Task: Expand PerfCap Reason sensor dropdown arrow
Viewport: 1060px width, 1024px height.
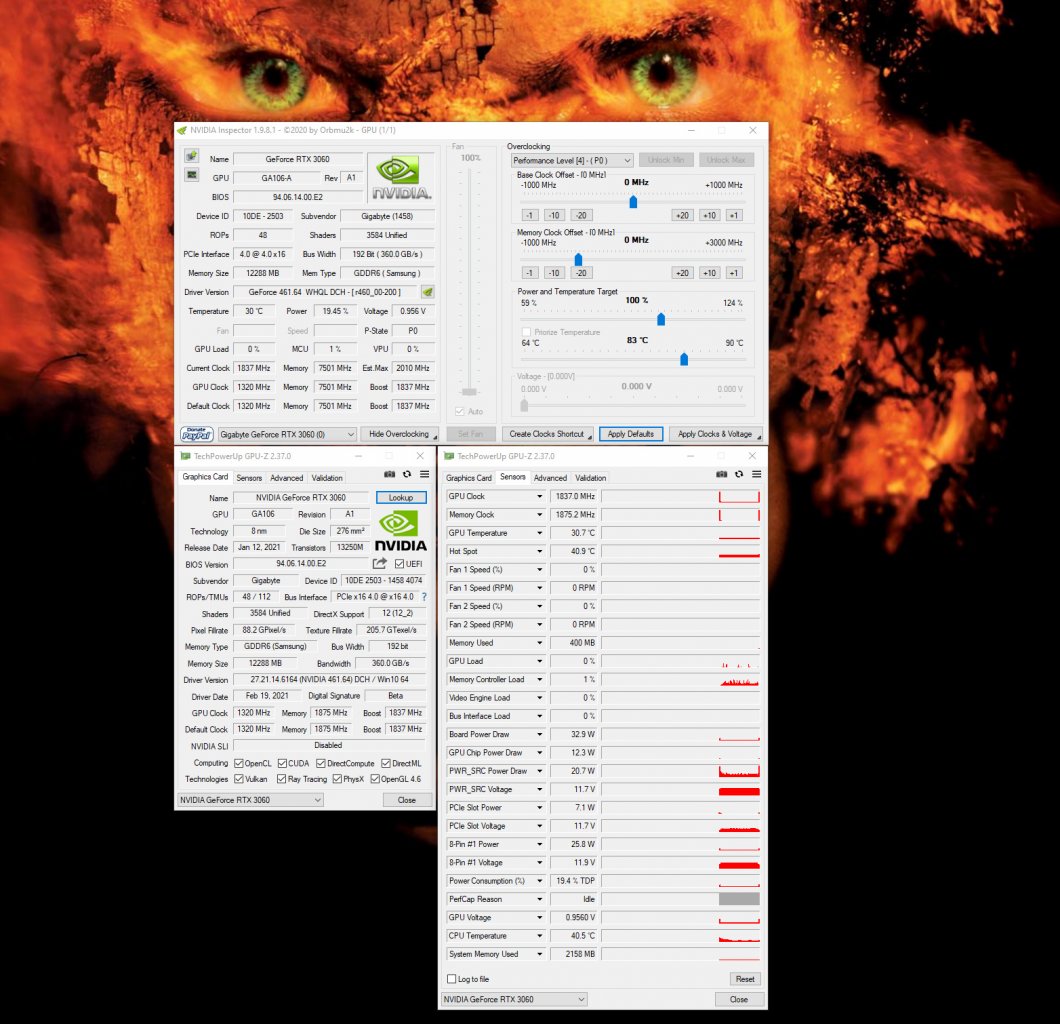Action: tap(539, 899)
